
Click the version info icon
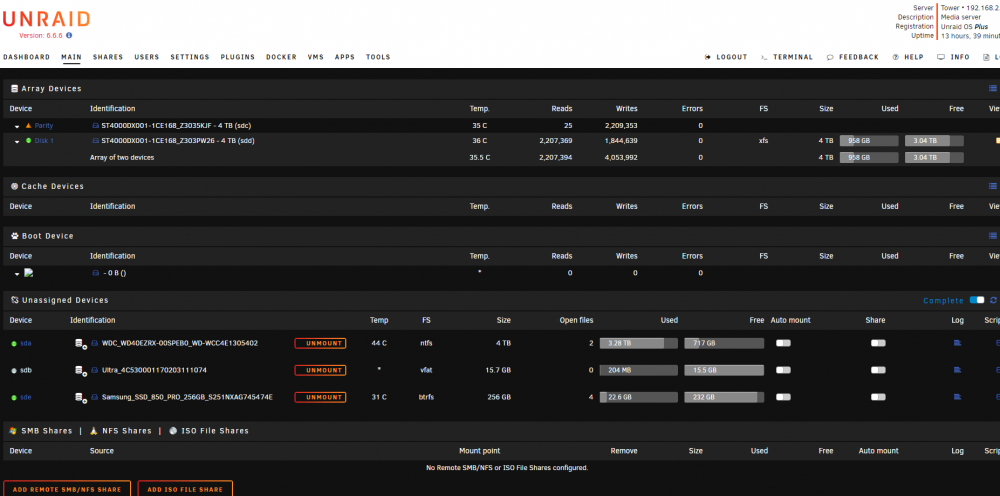coord(69,36)
